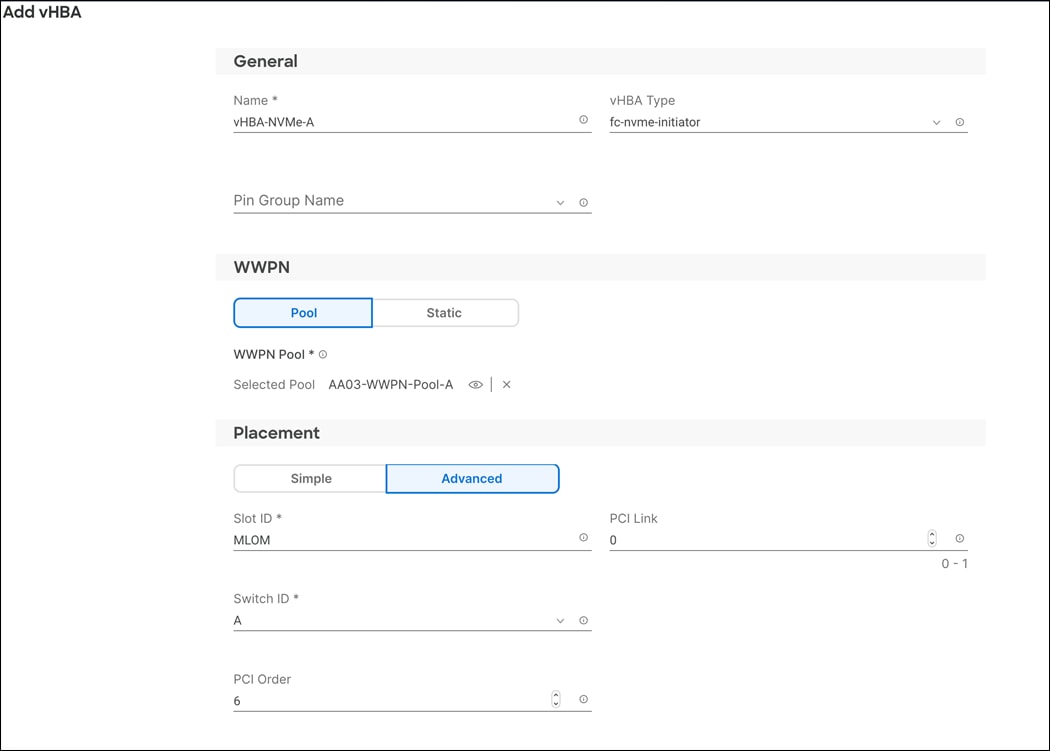Switch placement mode to Simple

[x=309, y=478]
